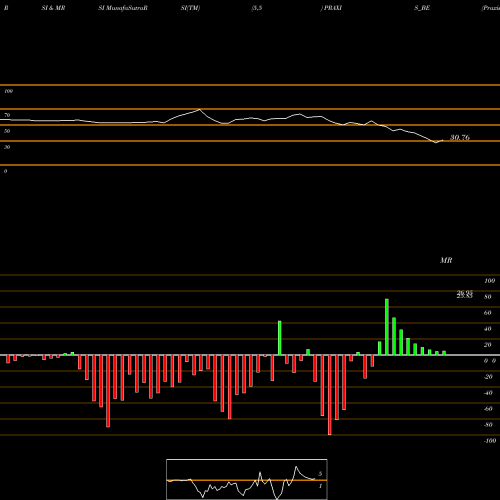The width and height of the screenshot is (500, 500).
Task: Click the 'S_BE' header text
Action: pyautogui.click(x=422, y=8)
